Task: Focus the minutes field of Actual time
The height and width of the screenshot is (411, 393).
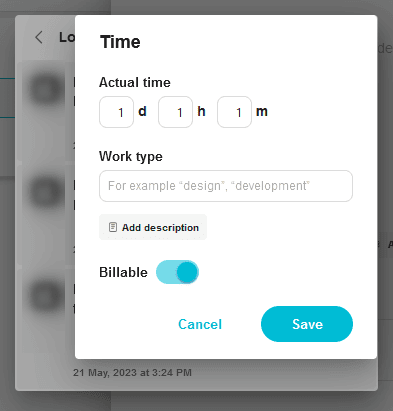Action: point(234,112)
